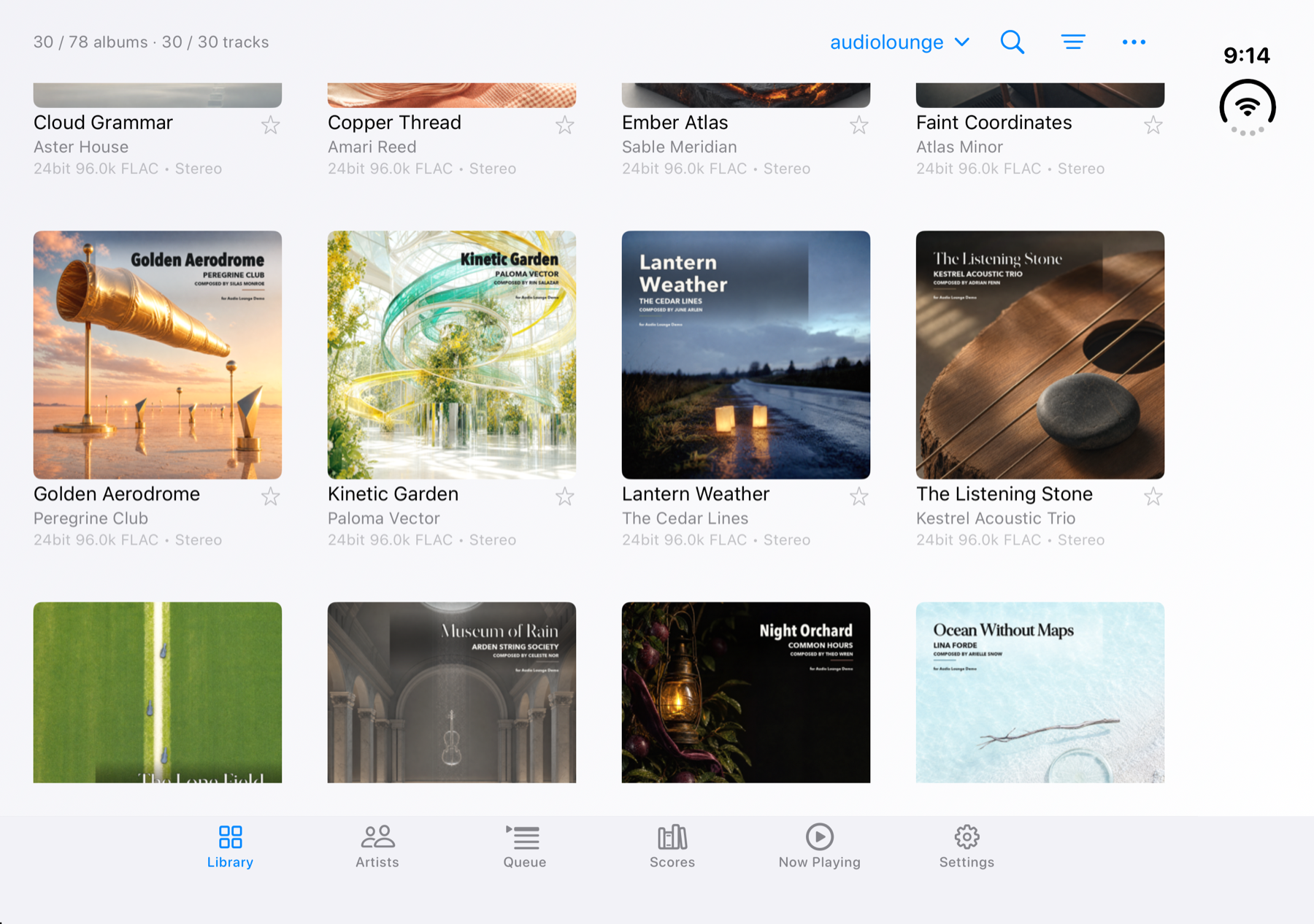Viewport: 1314px width, 924px height.
Task: Open the library search
Action: (x=1012, y=42)
